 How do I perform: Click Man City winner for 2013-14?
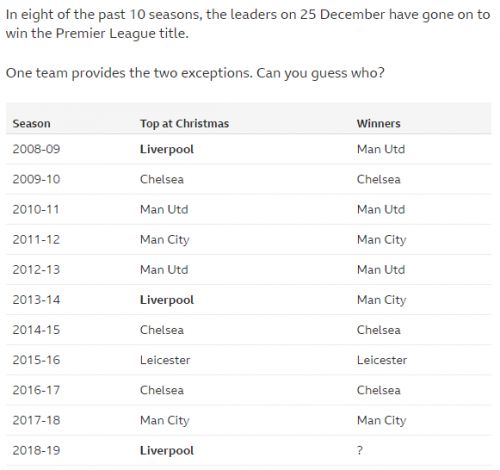(x=381, y=300)
